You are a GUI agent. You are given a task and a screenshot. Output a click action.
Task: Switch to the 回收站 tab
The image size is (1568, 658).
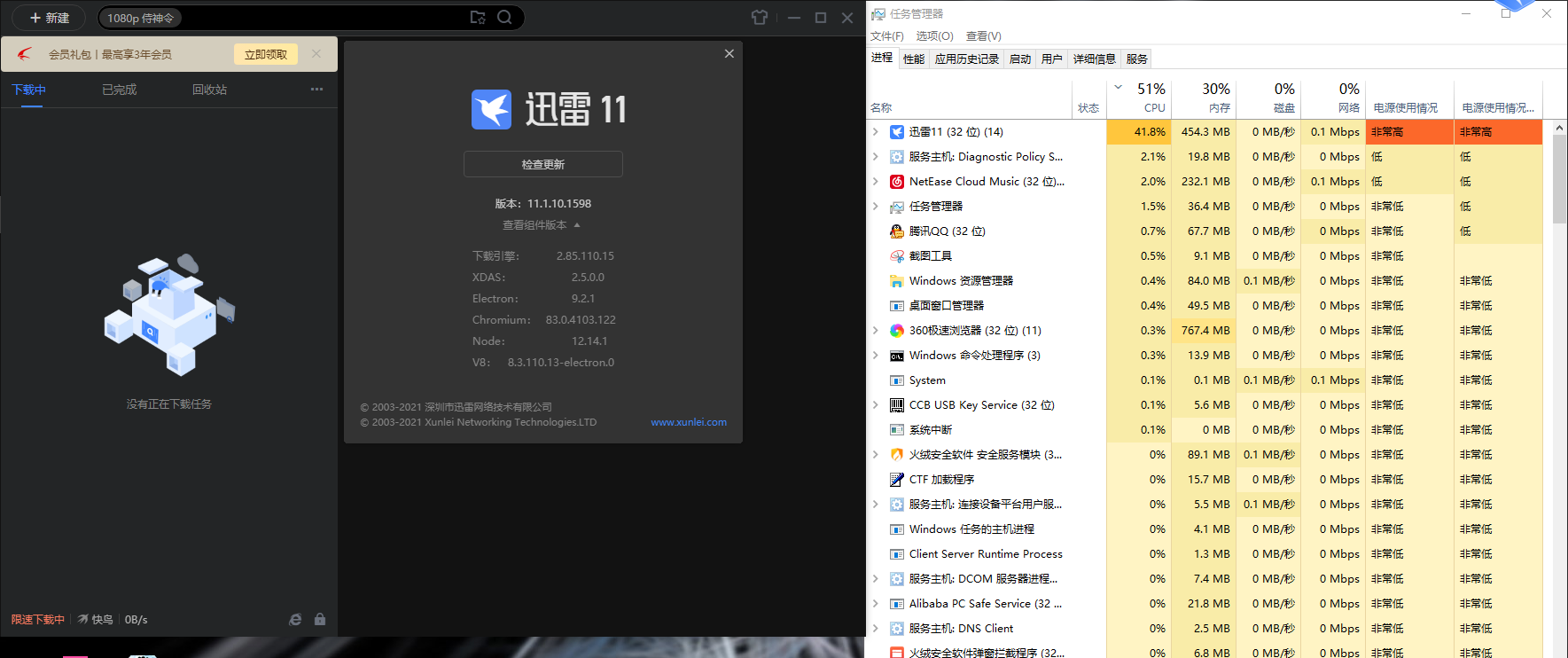209,90
